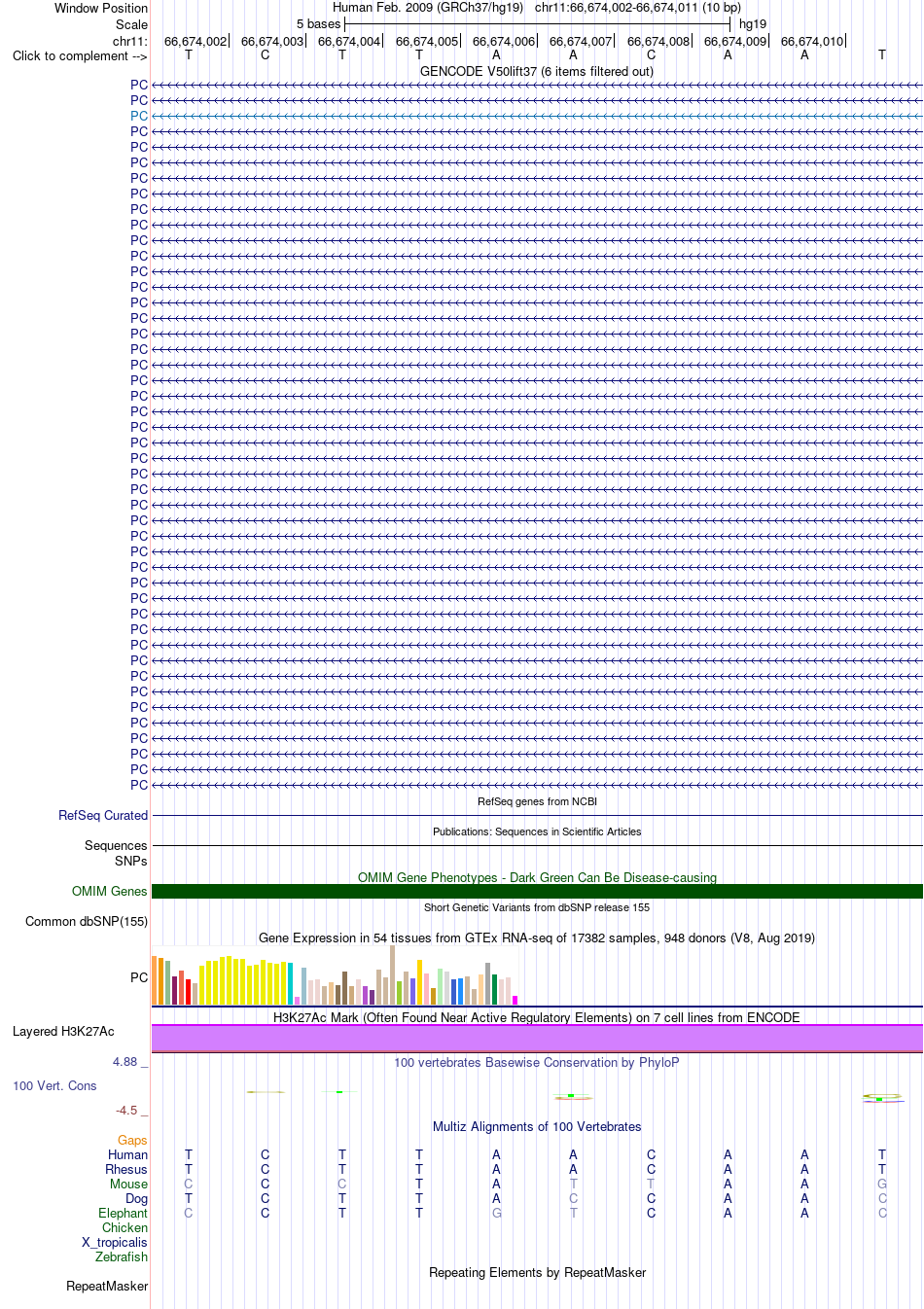Select the Window Position label
Screen dimensions: 924x1309
click(101, 8)
